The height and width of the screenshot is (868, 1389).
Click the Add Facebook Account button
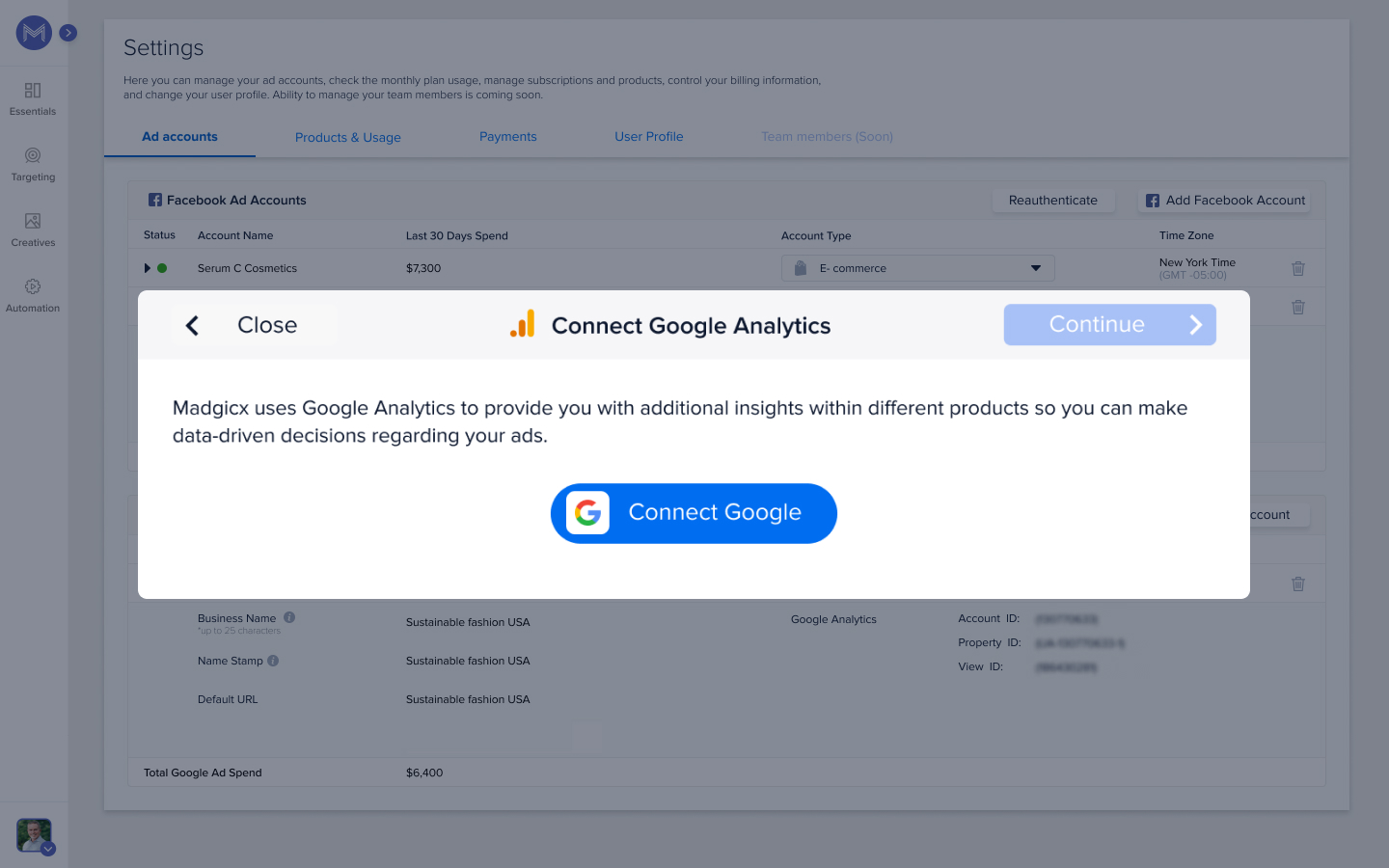click(x=1225, y=201)
